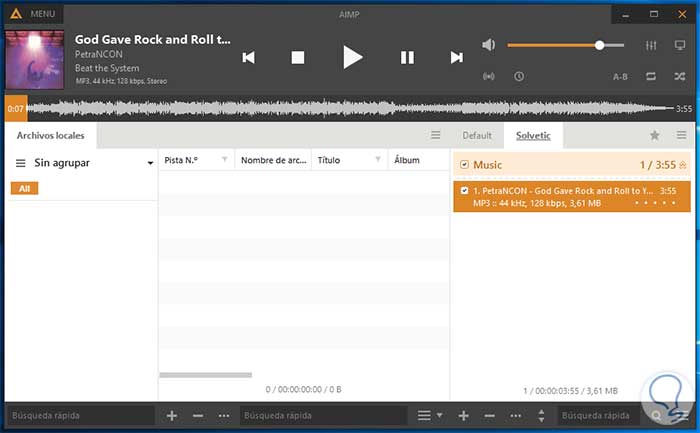Click the elapsed time 0:07 label
700x433 pixels.
[x=16, y=108]
